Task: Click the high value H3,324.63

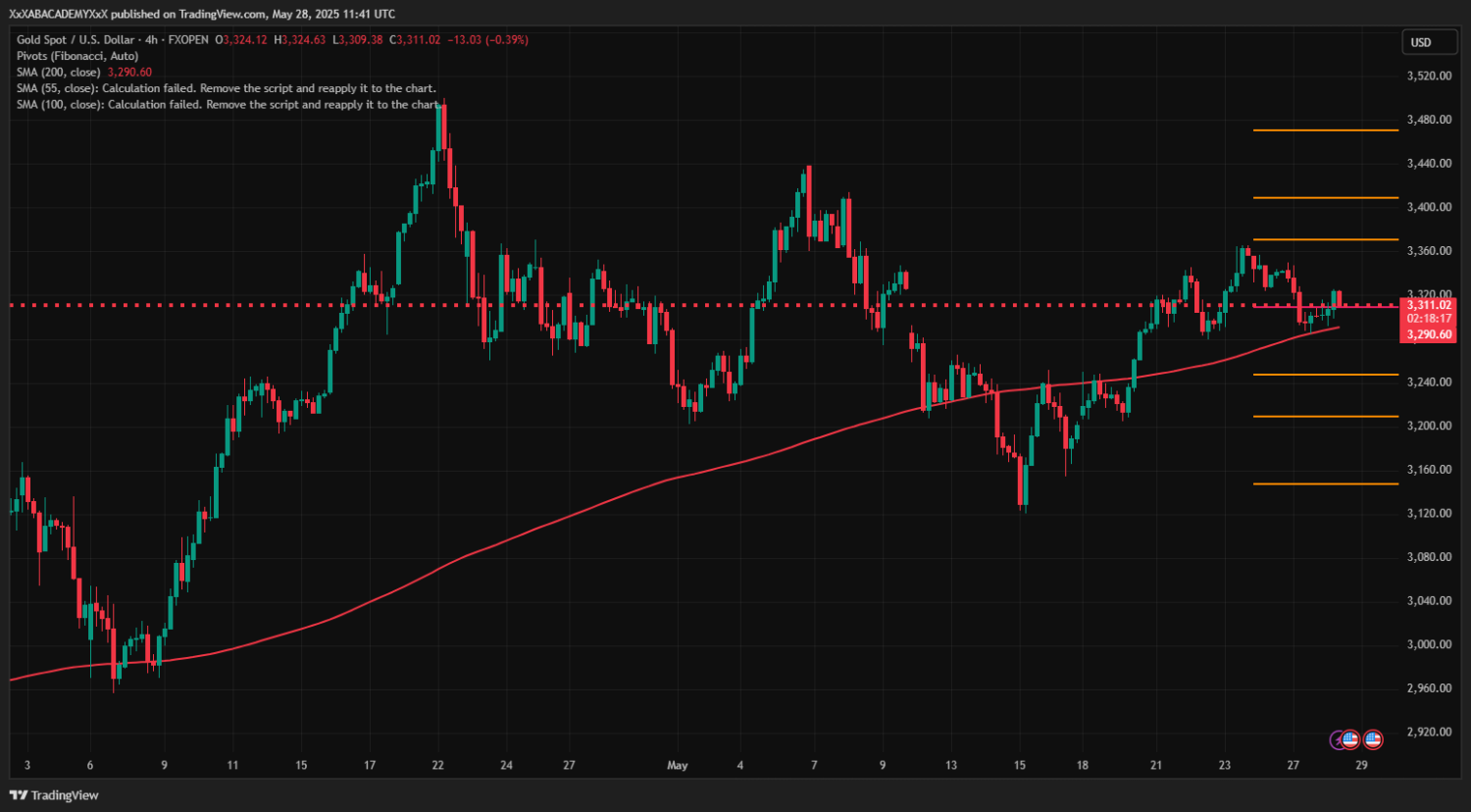Action: tap(300, 40)
